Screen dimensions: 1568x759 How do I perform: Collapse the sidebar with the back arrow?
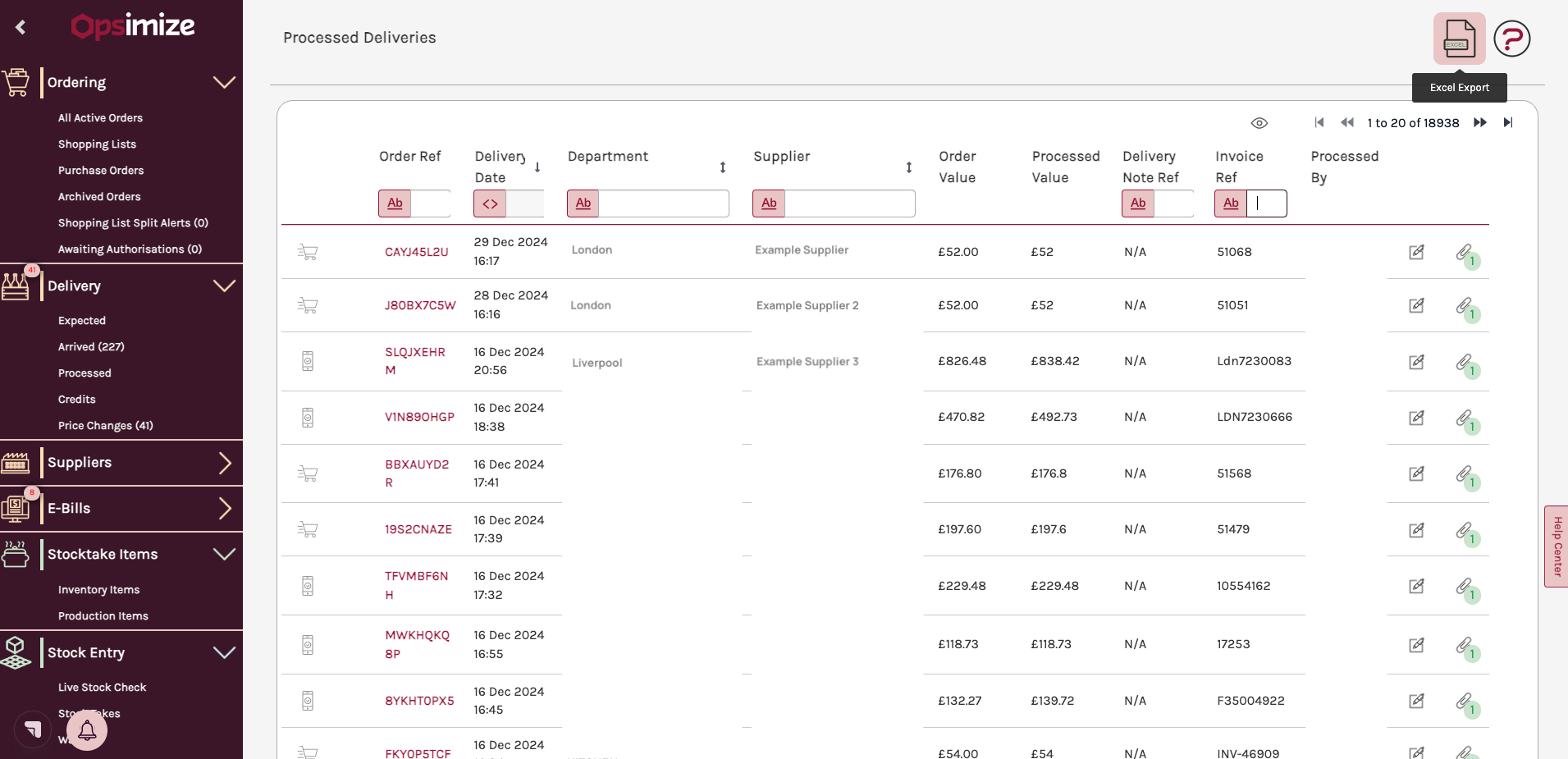pyautogui.click(x=21, y=27)
